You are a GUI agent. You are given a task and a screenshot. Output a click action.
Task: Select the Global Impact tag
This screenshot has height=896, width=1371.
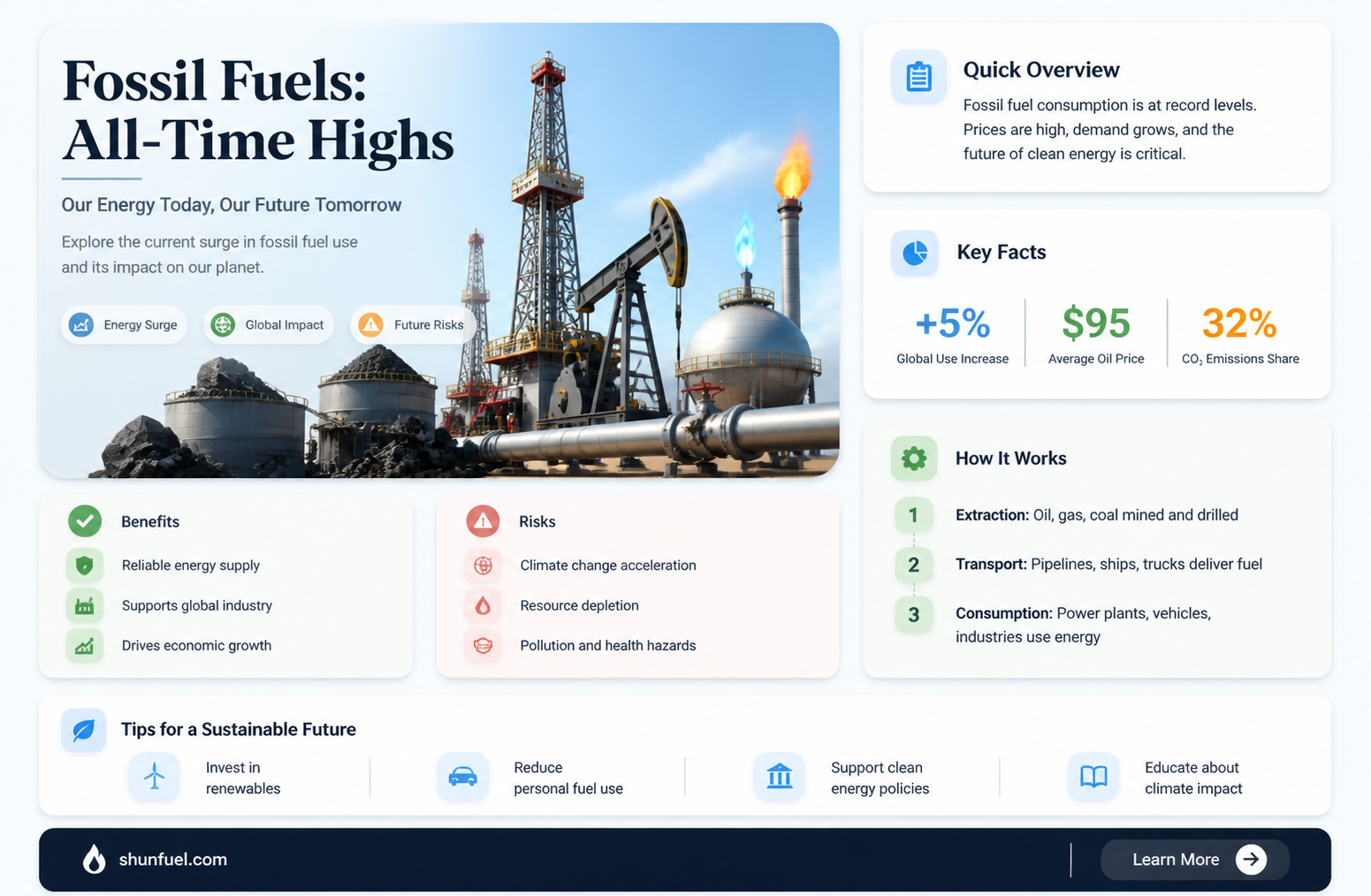(x=269, y=324)
